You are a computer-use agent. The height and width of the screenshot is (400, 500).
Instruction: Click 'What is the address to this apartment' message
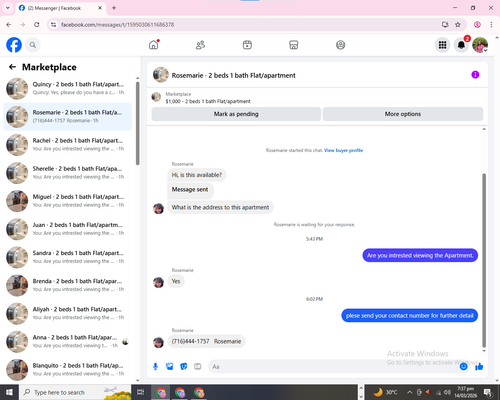point(220,207)
